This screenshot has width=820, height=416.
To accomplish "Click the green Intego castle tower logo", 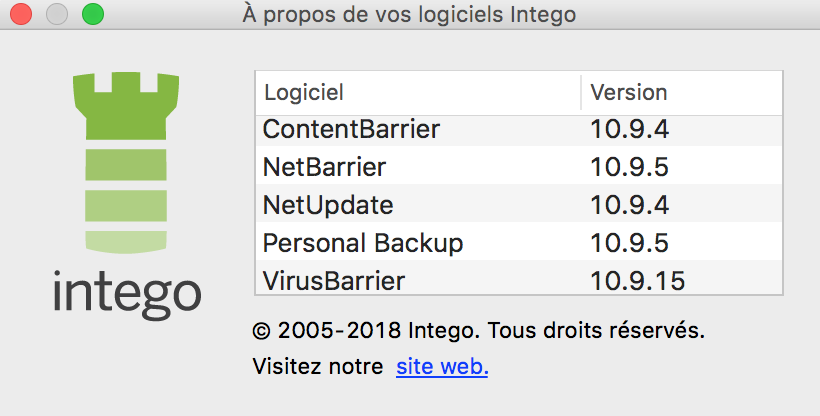I will coord(126,163).
